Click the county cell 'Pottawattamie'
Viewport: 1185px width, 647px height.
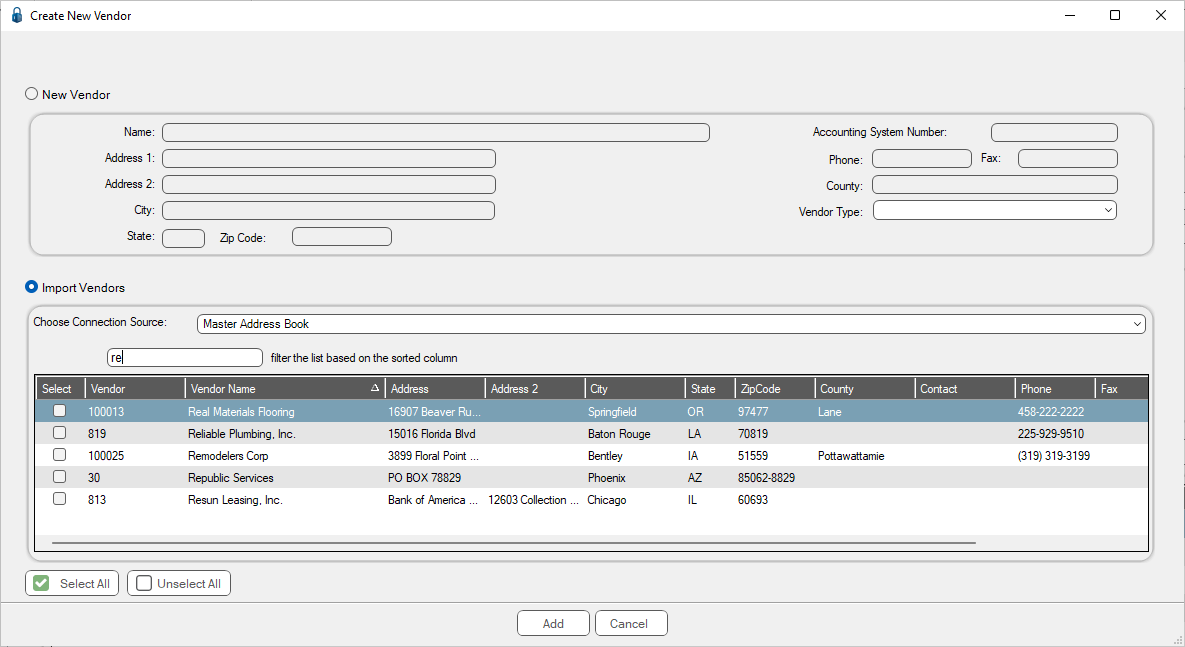pos(851,456)
